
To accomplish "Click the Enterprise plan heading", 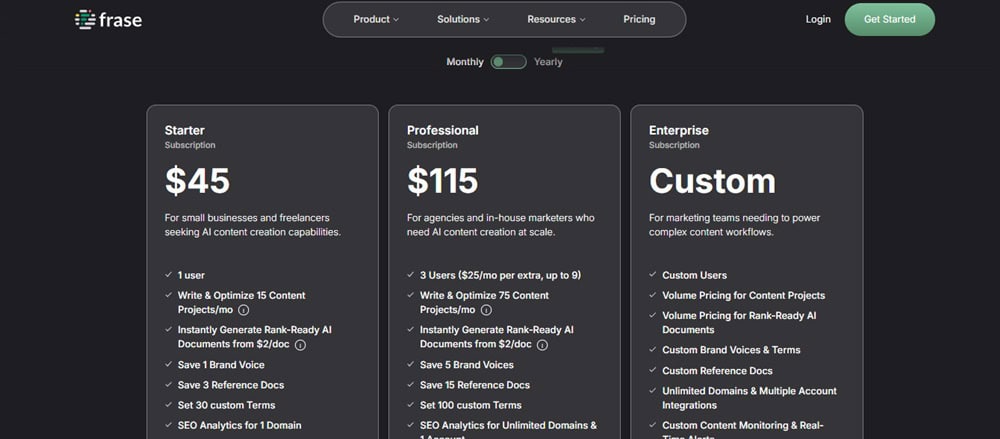I will pyautogui.click(x=679, y=130).
